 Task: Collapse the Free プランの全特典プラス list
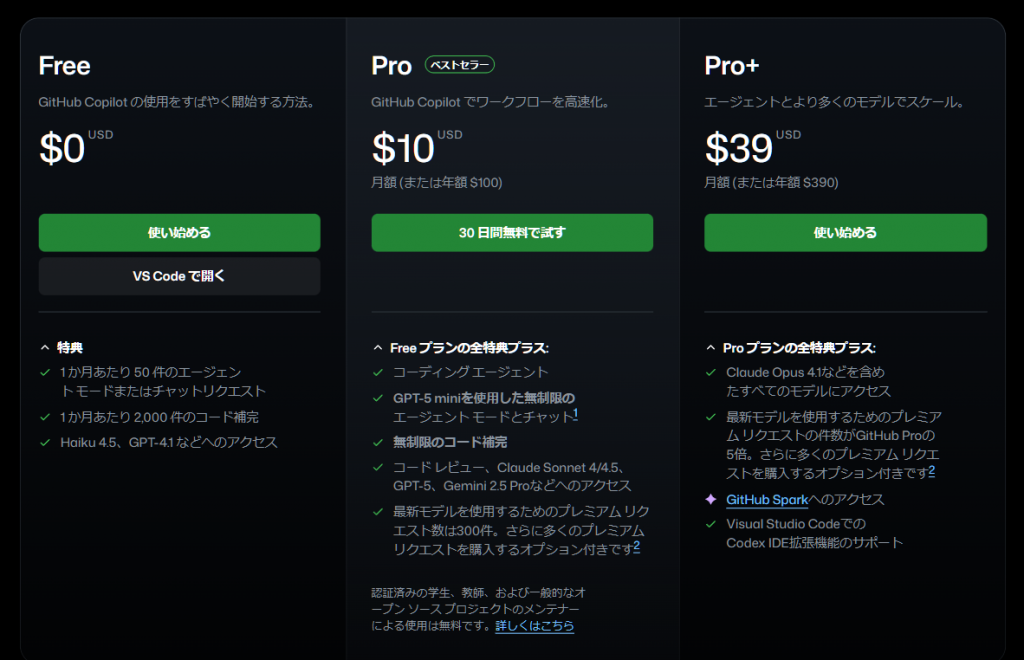point(378,348)
